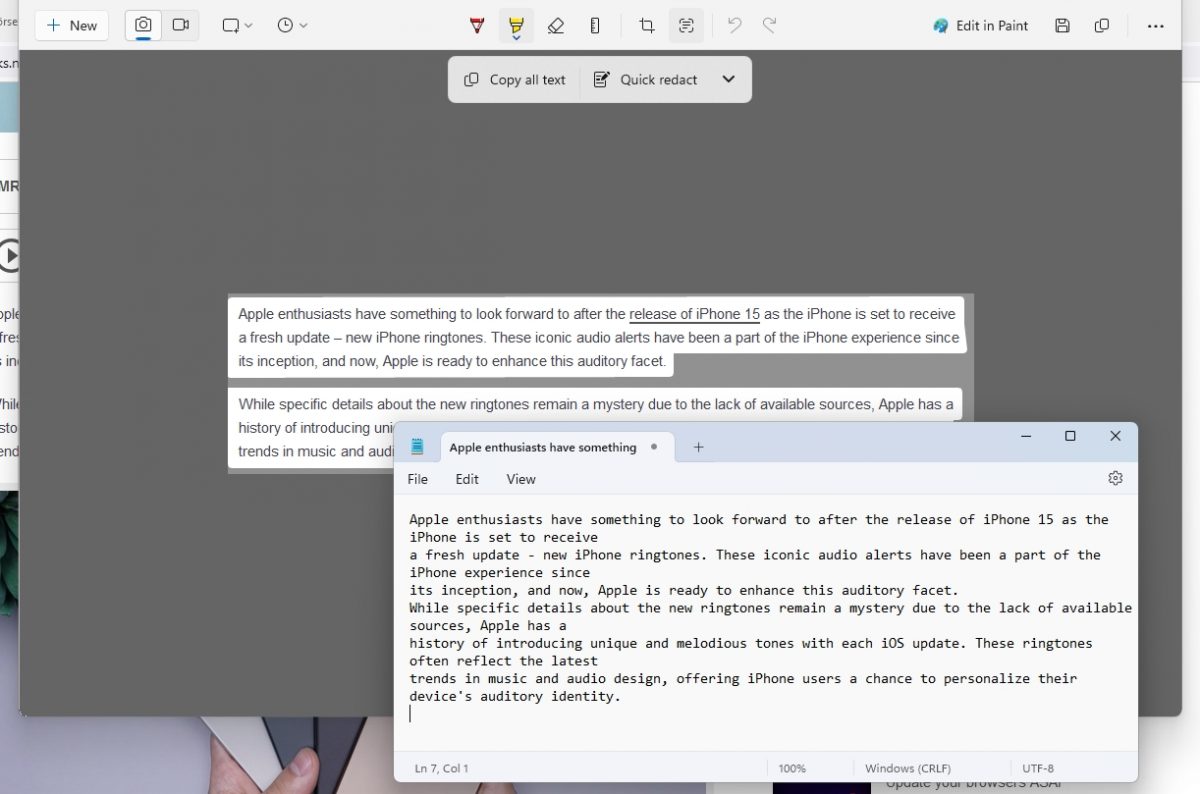Image resolution: width=1200 pixels, height=794 pixels.
Task: Open the File menu in Notepad
Action: 417,479
